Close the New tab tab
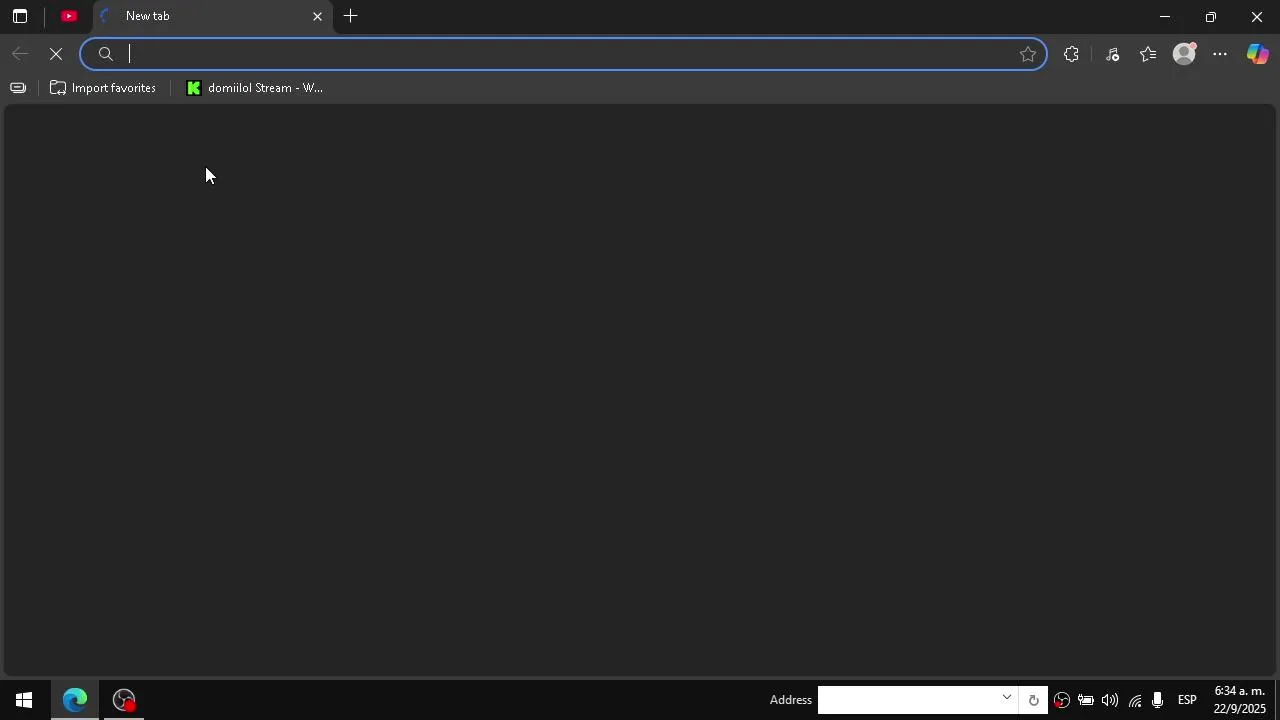 point(317,16)
